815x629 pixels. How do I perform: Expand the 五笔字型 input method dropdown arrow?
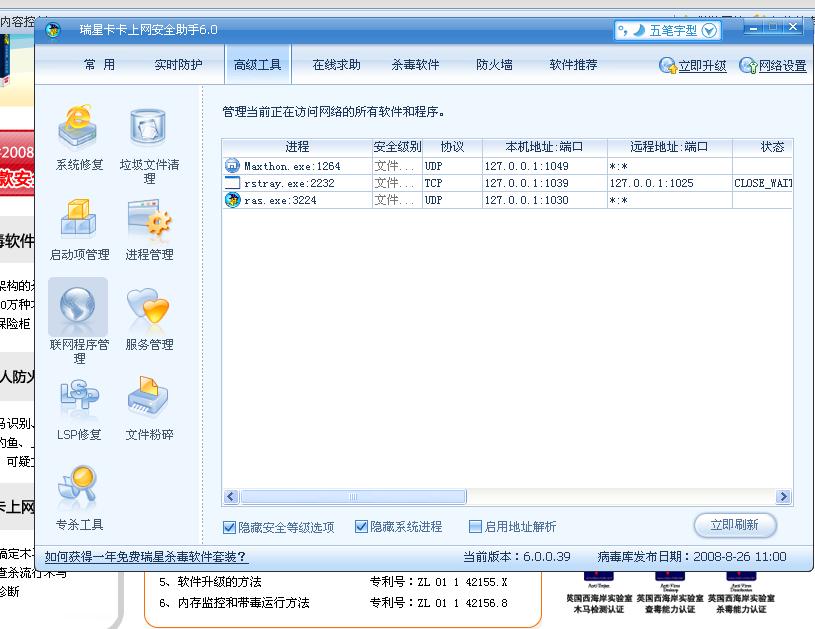point(709,31)
